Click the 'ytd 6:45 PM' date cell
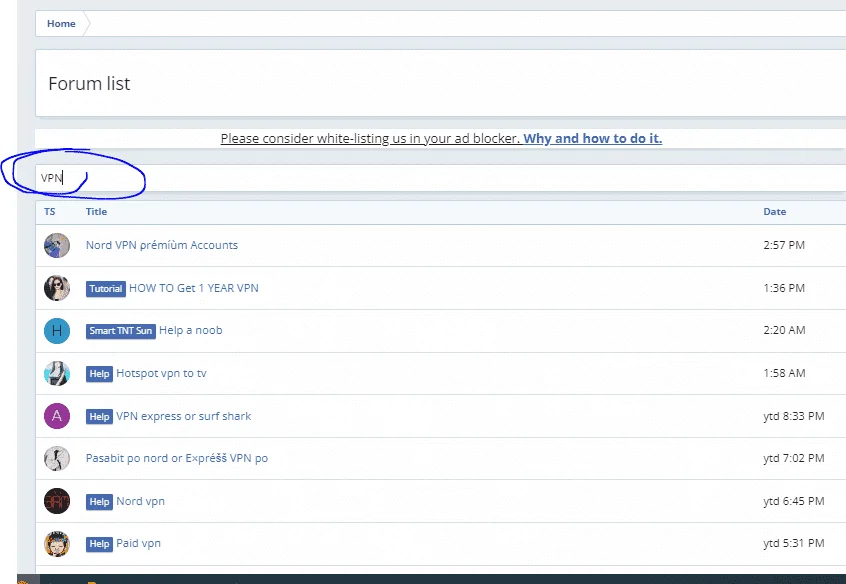Viewport: 846px width, 584px height. pos(794,501)
